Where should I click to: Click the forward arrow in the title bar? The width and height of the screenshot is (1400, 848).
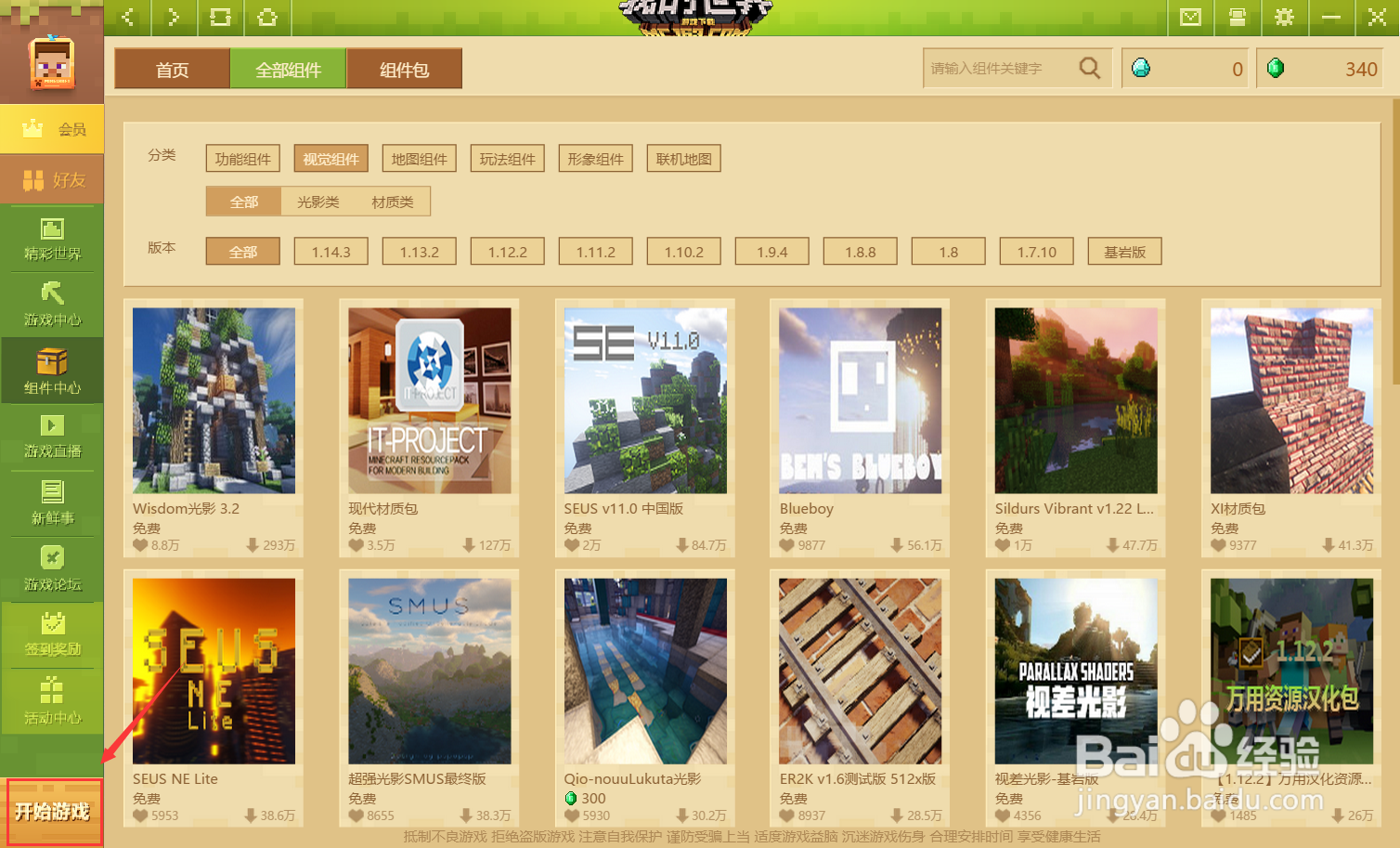pos(174,17)
